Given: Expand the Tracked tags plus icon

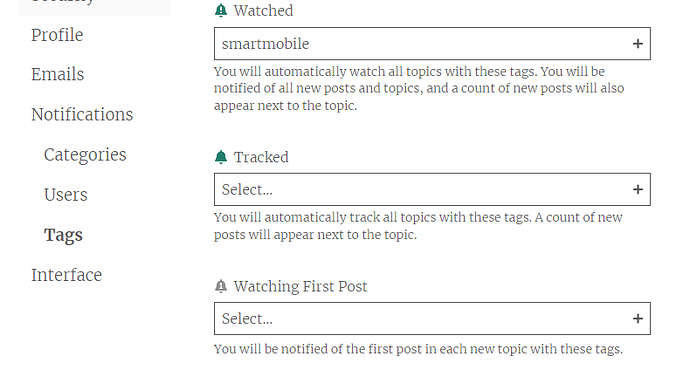Looking at the screenshot, I should (638, 189).
